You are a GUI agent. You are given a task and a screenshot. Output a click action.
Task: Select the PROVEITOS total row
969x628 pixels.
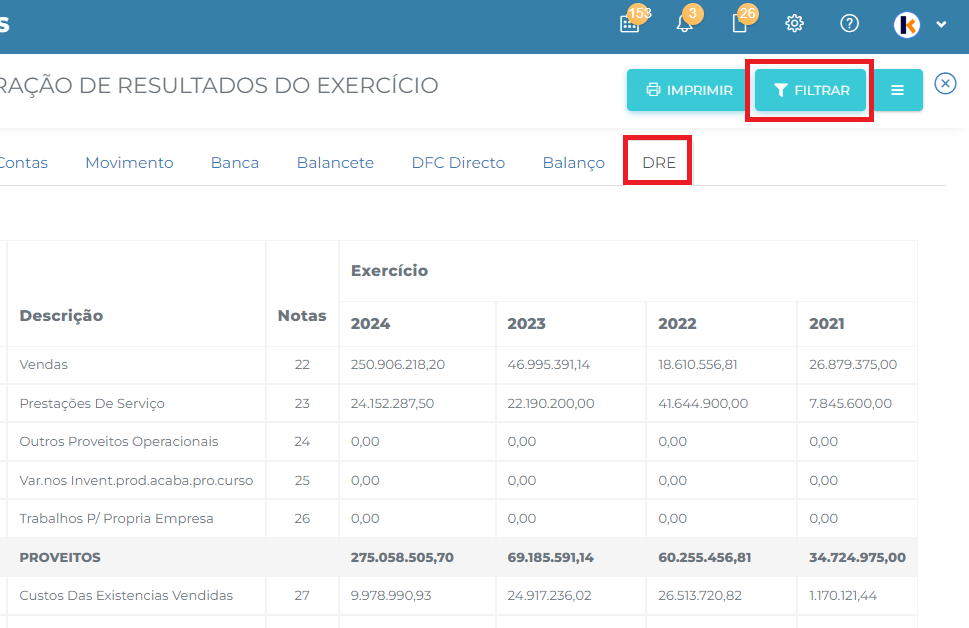click(x=60, y=557)
